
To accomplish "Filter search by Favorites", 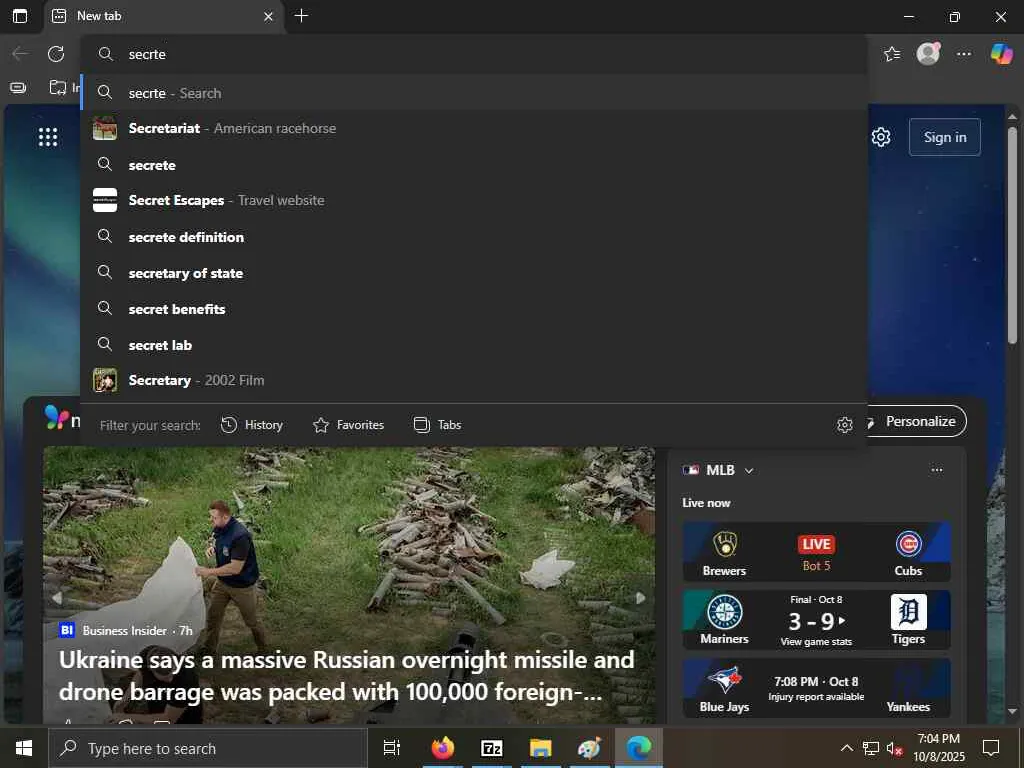I will tap(348, 425).
